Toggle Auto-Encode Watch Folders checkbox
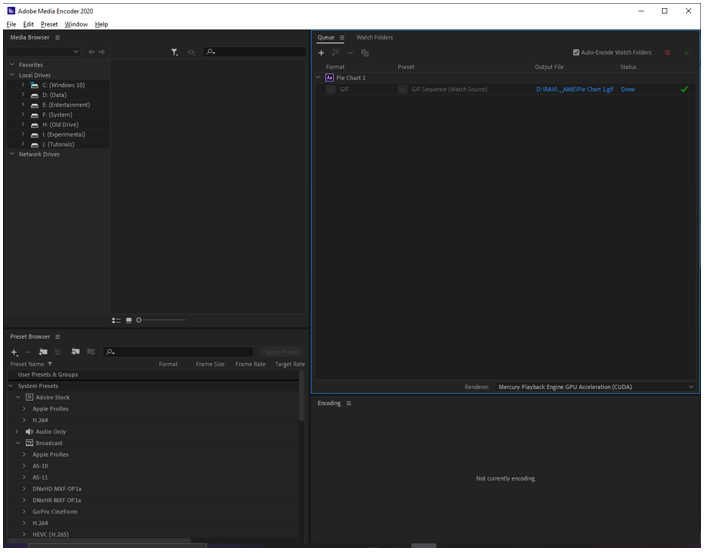The width and height of the screenshot is (705, 553). (576, 53)
